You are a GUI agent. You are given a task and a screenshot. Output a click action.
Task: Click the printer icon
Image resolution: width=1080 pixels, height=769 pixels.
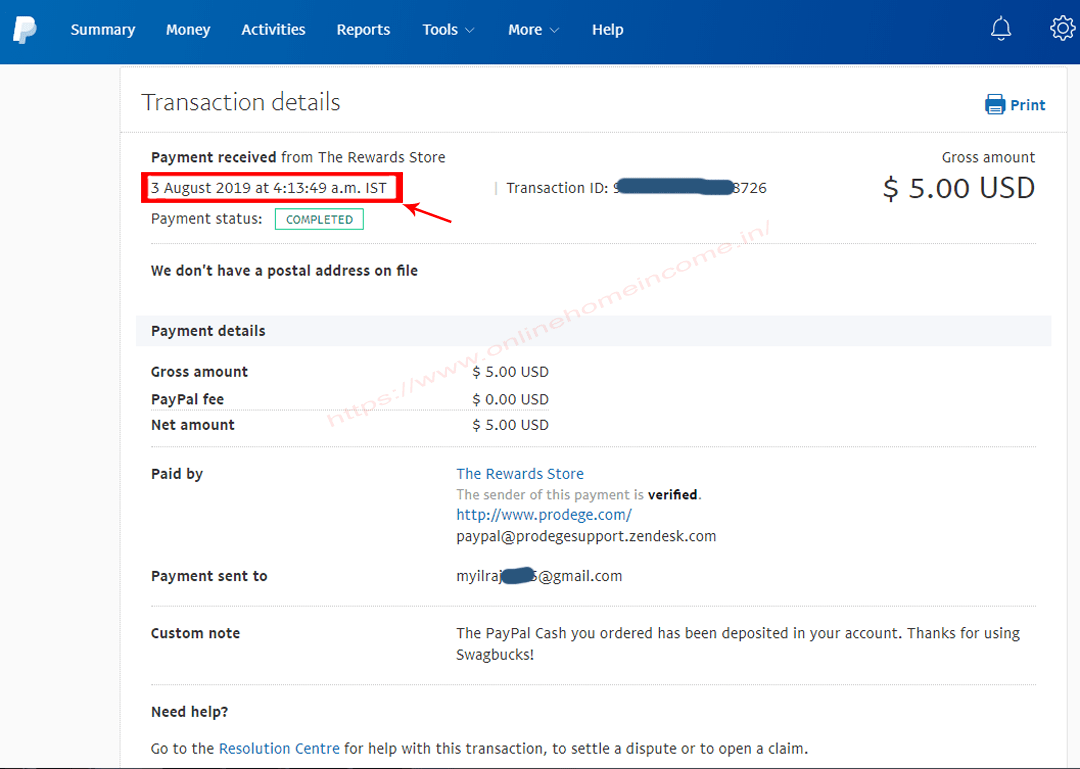(995, 104)
